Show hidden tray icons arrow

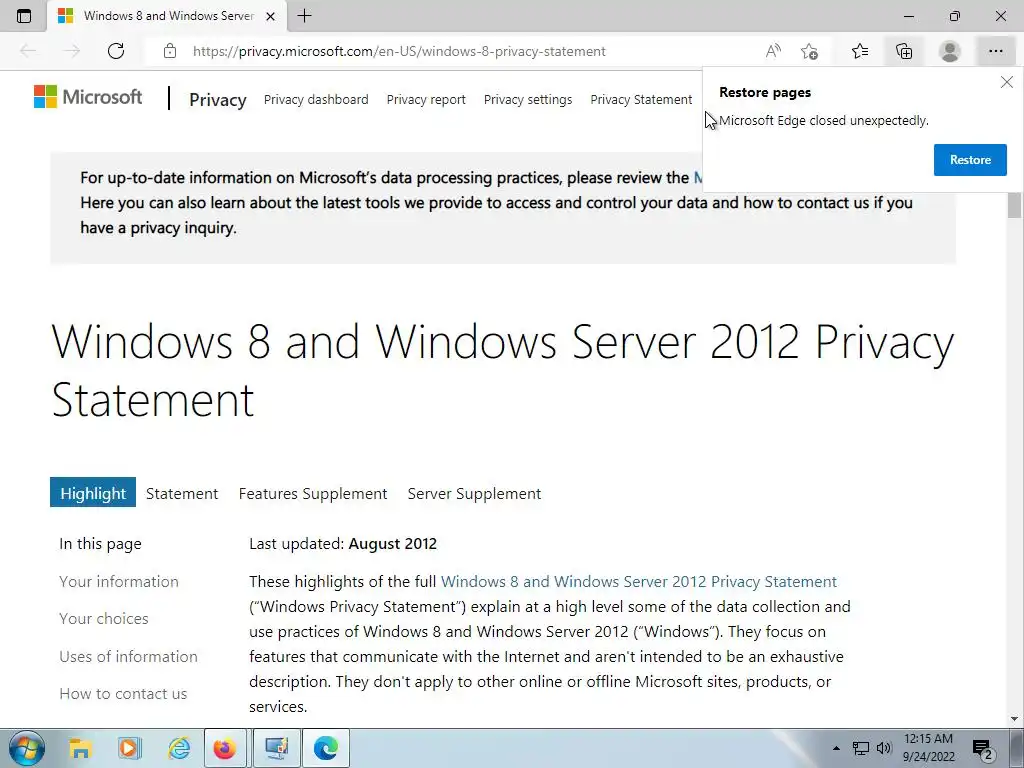point(836,748)
